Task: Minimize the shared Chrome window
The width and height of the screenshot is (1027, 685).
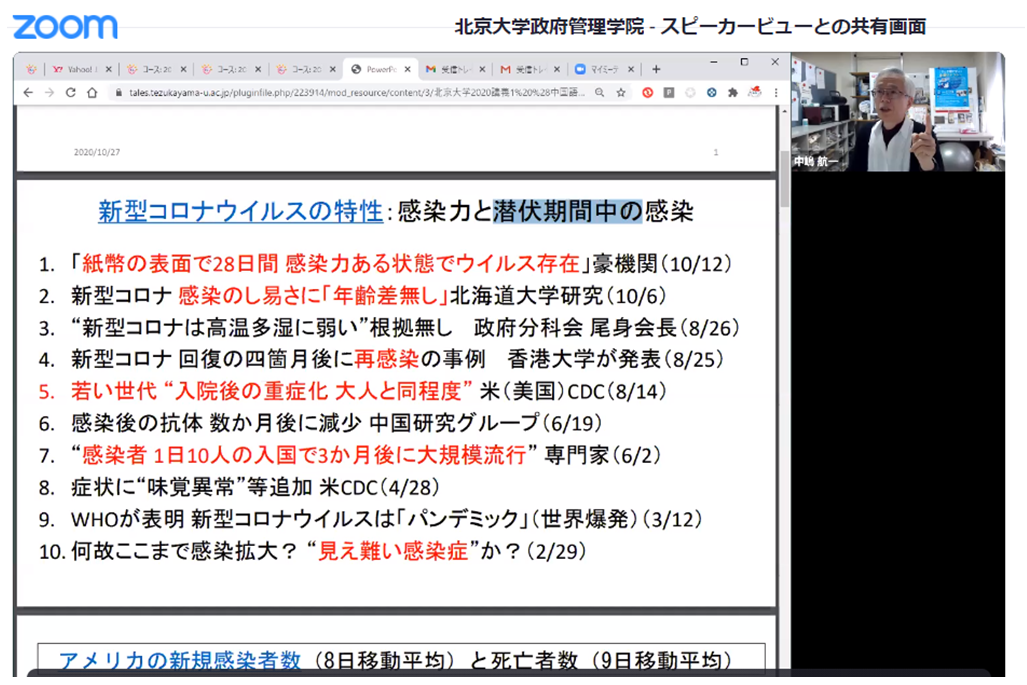Action: (713, 62)
